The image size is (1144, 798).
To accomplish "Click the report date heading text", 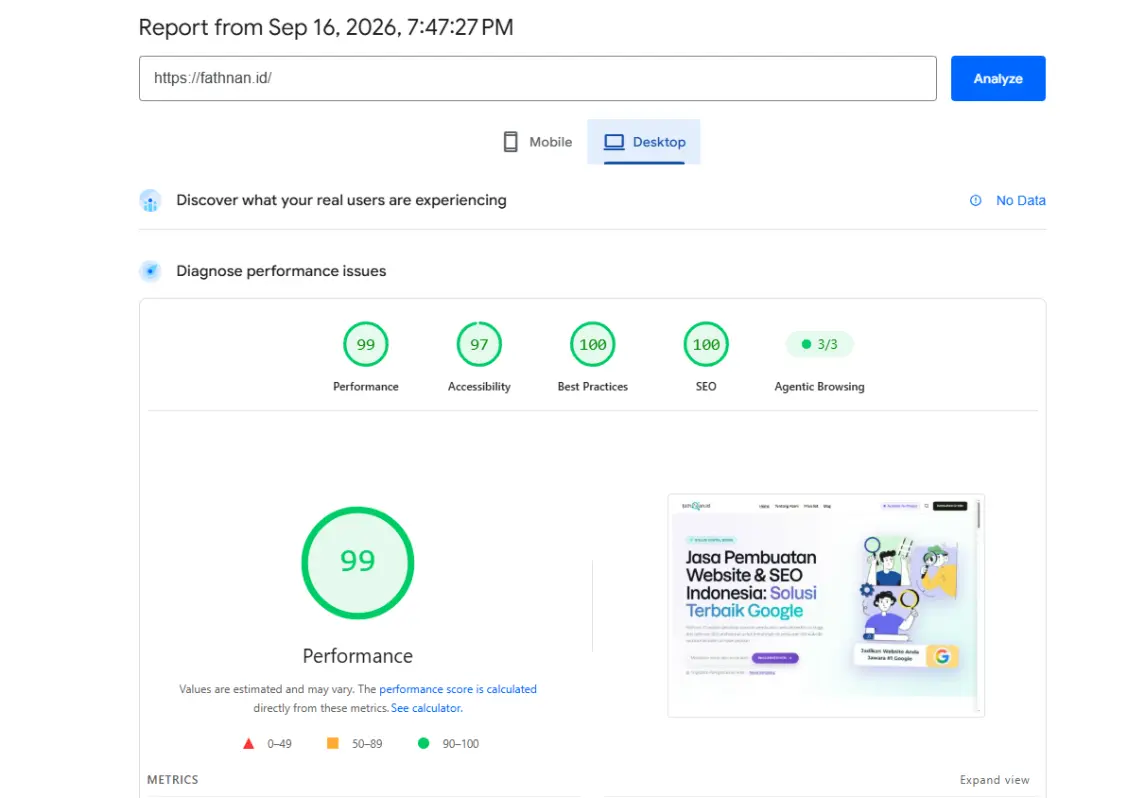I will [x=326, y=27].
